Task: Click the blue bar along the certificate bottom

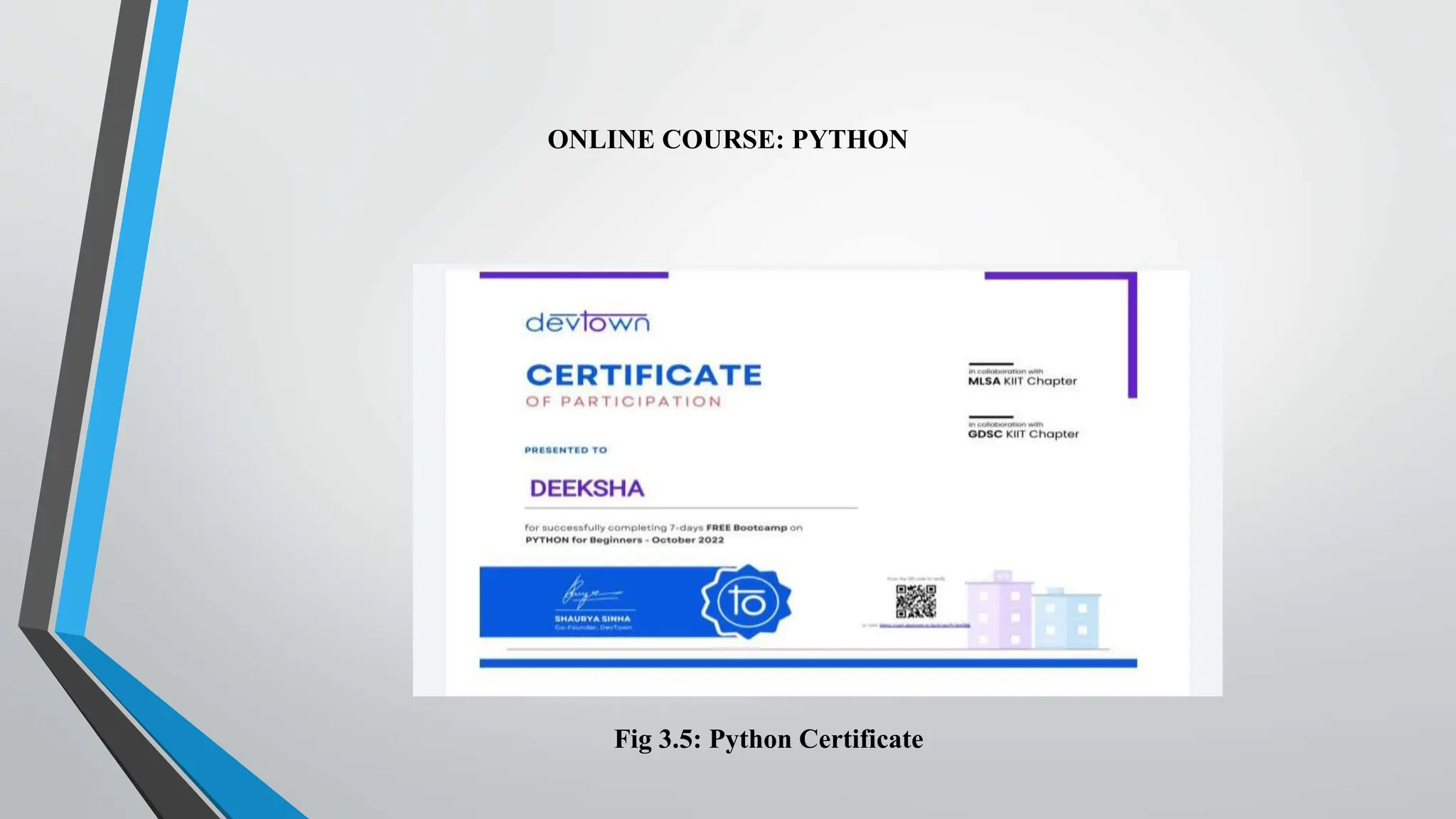Action: pos(808,663)
